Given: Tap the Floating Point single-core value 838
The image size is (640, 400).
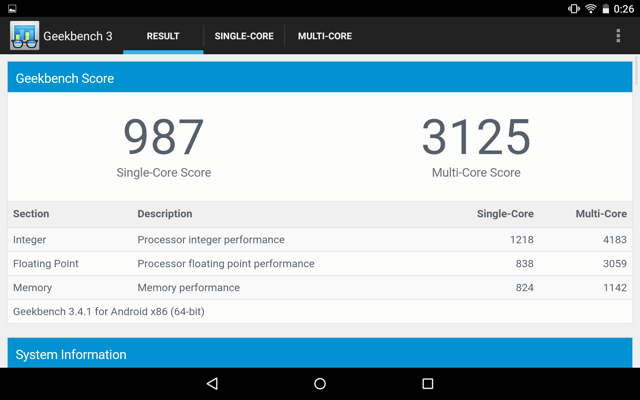Looking at the screenshot, I should (524, 264).
